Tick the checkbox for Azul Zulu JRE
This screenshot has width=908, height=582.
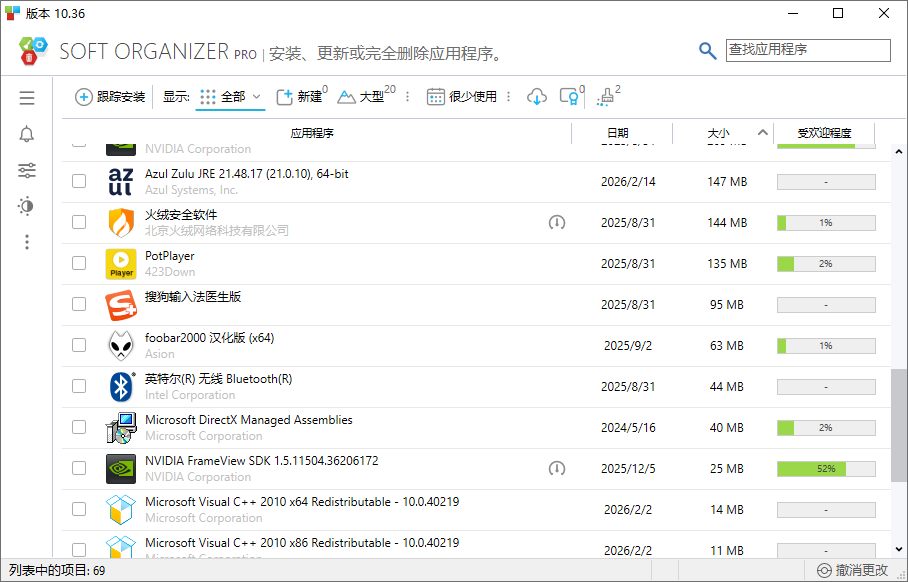(79, 181)
